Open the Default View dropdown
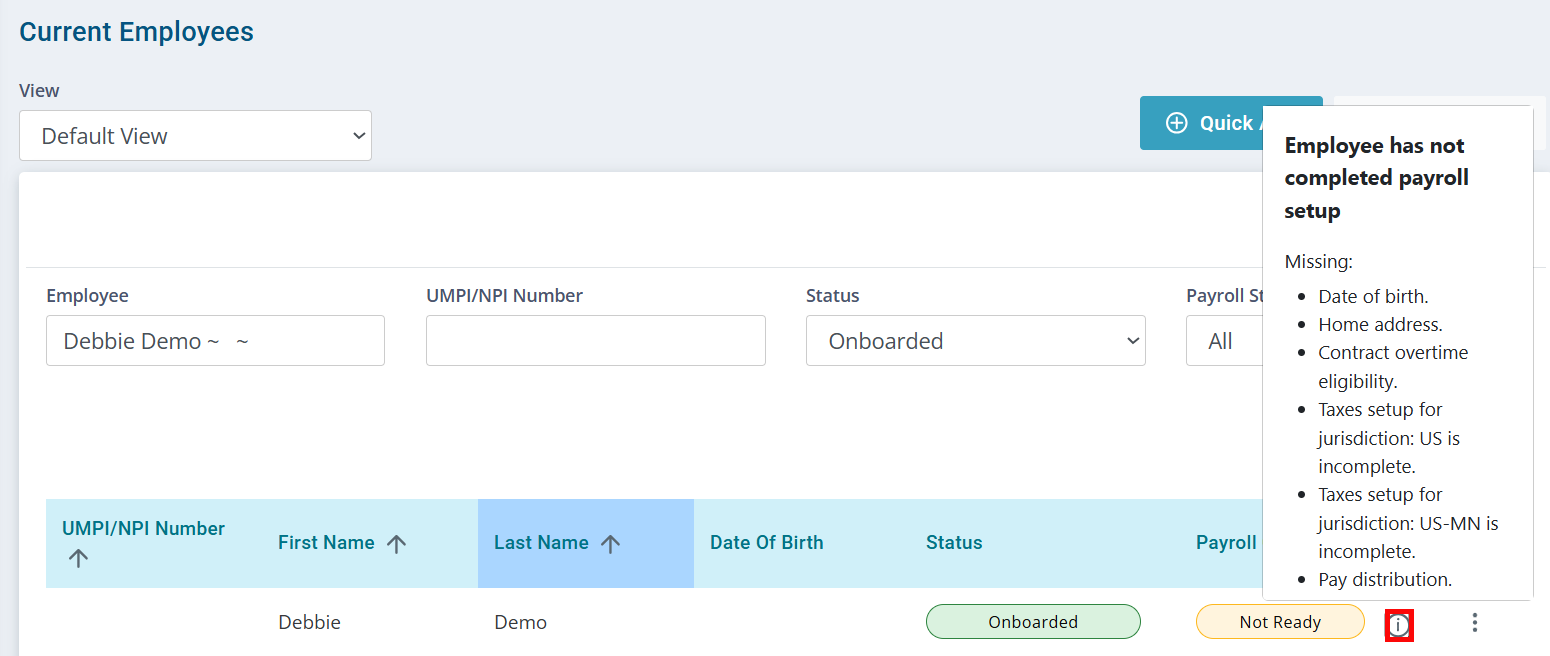The height and width of the screenshot is (656, 1550). pos(195,136)
